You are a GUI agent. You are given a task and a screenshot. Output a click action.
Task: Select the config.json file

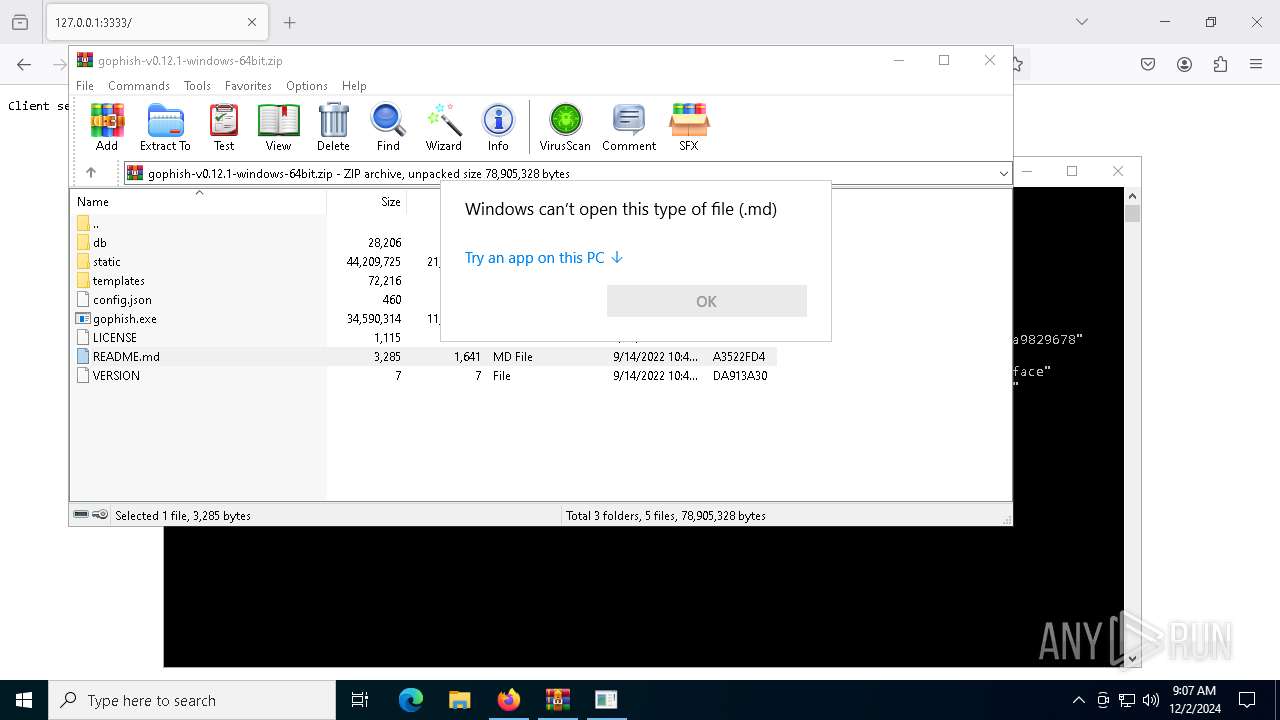click(122, 300)
